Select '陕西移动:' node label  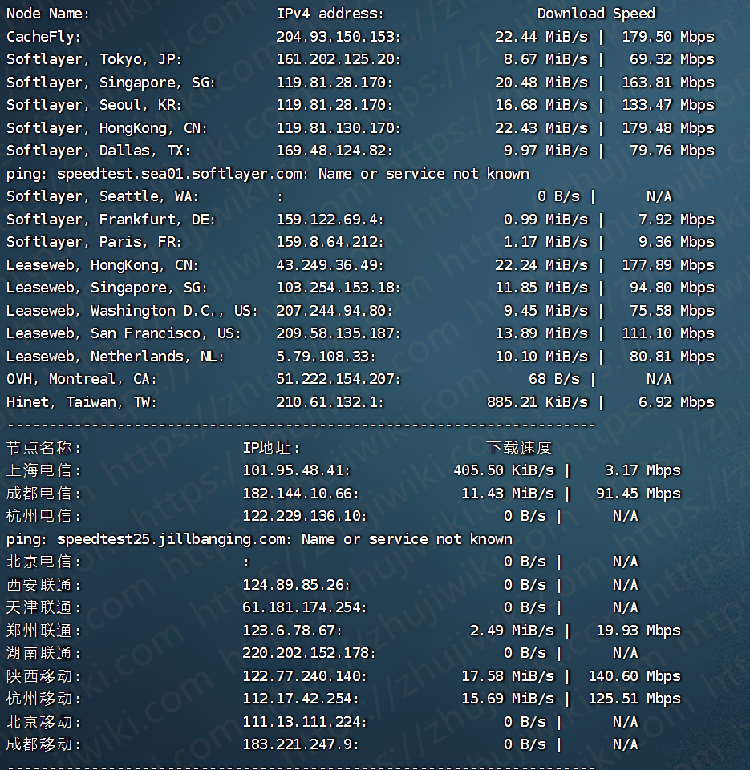coord(43,676)
